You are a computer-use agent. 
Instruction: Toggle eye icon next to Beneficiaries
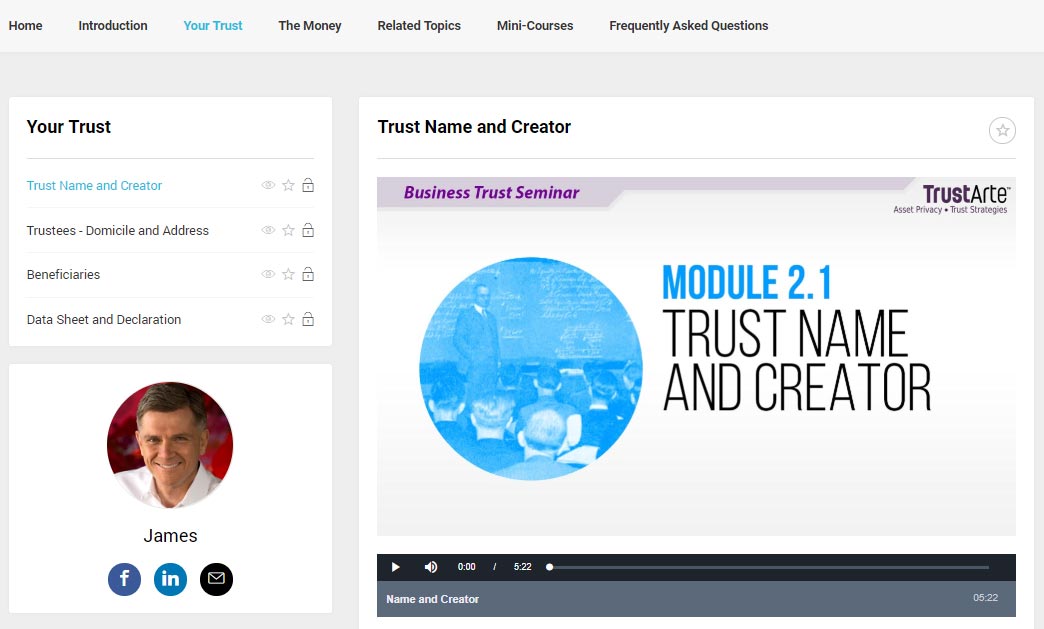tap(268, 275)
